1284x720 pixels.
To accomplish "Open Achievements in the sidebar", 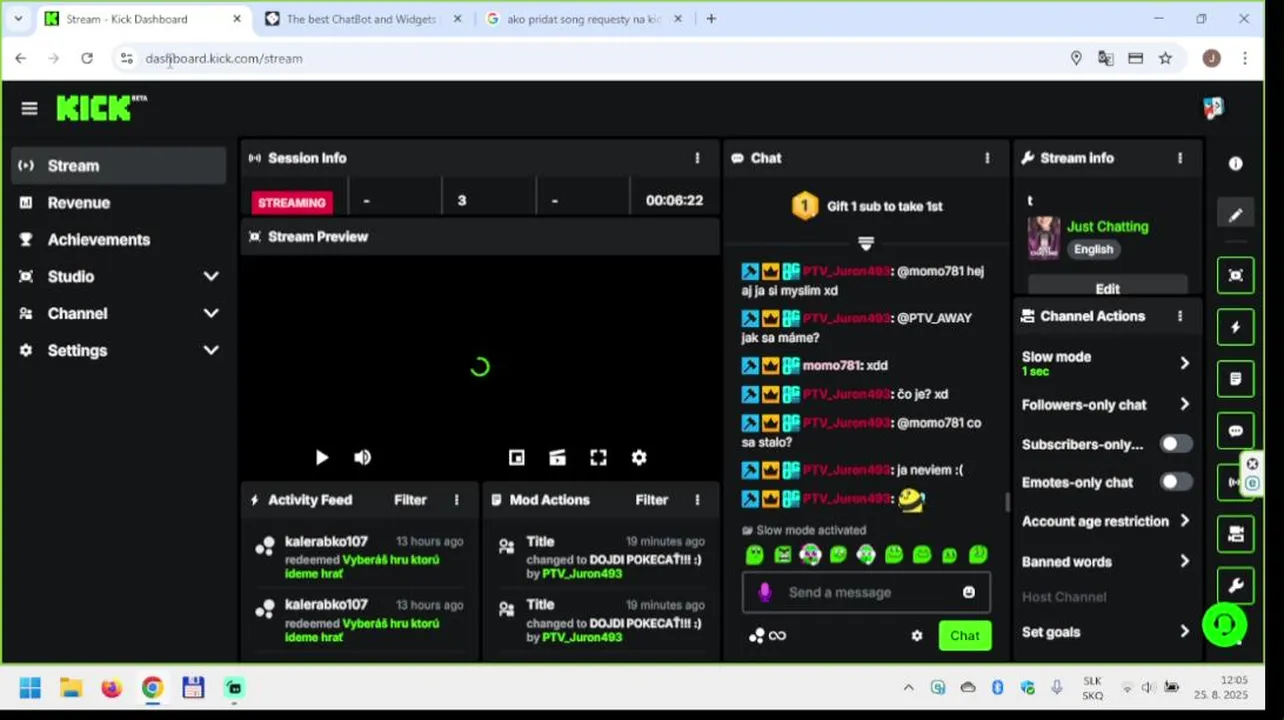I will click(x=119, y=240).
